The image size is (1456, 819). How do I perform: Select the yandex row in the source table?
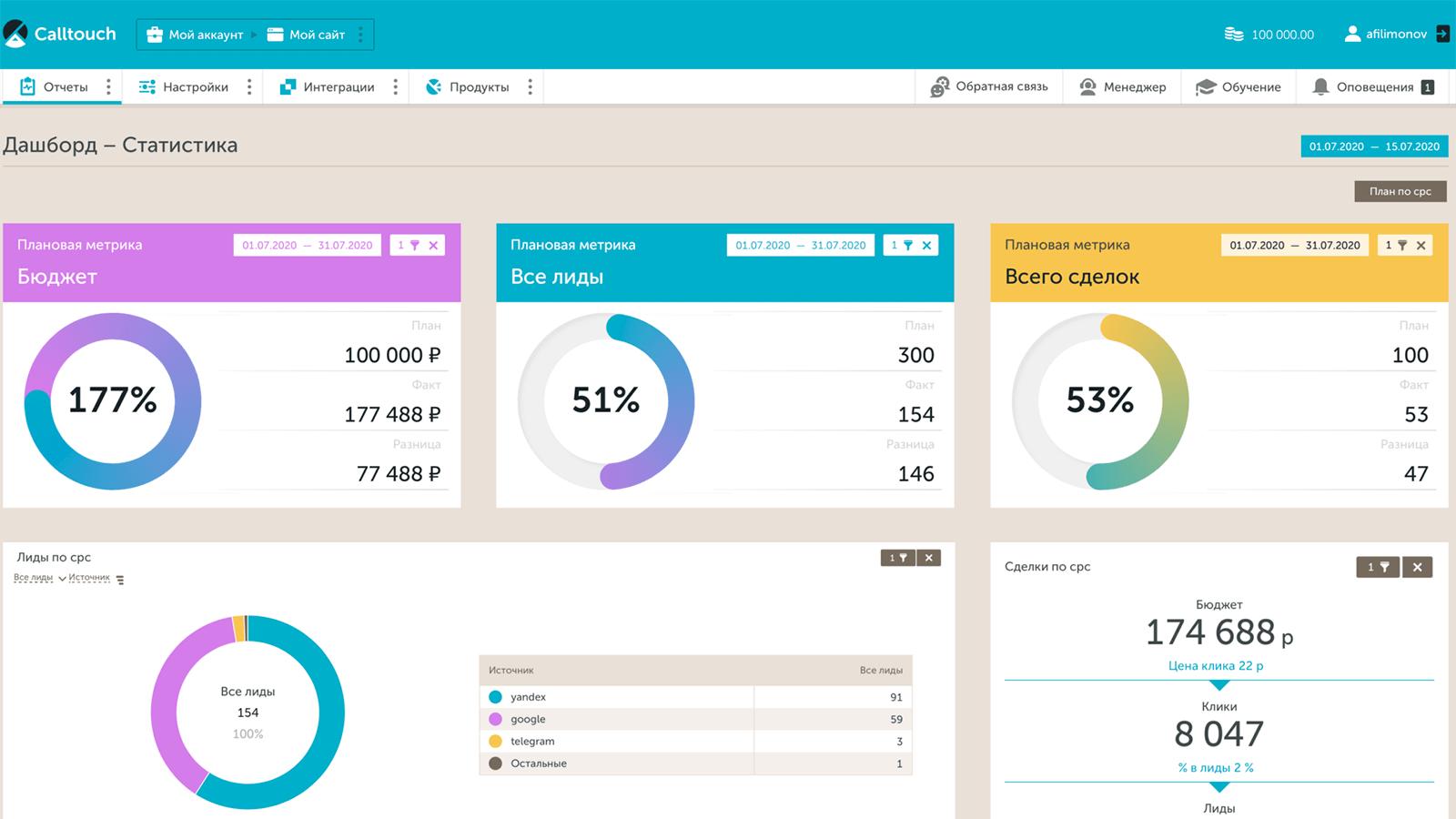695,697
